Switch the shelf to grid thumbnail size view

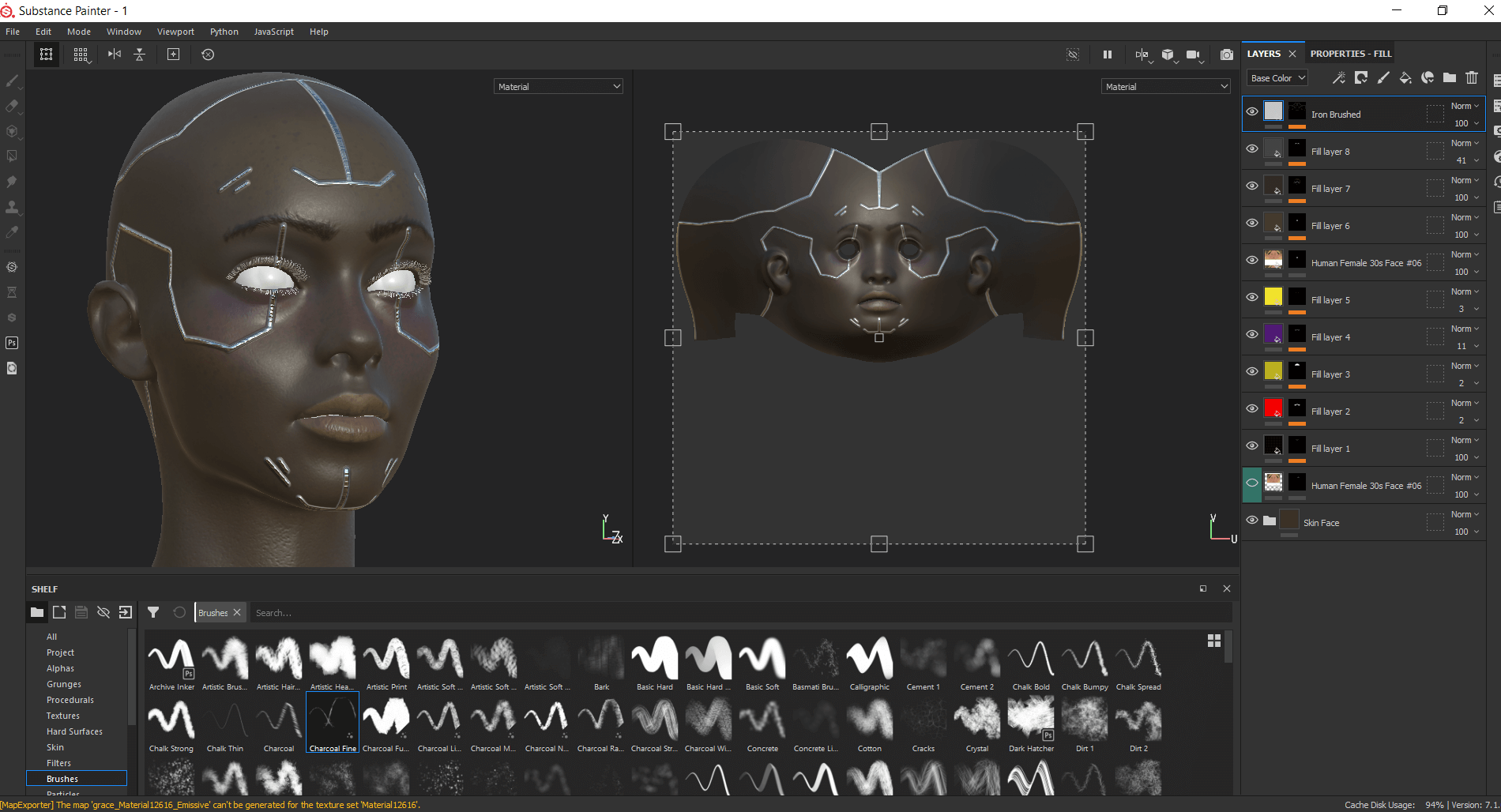(x=1214, y=641)
